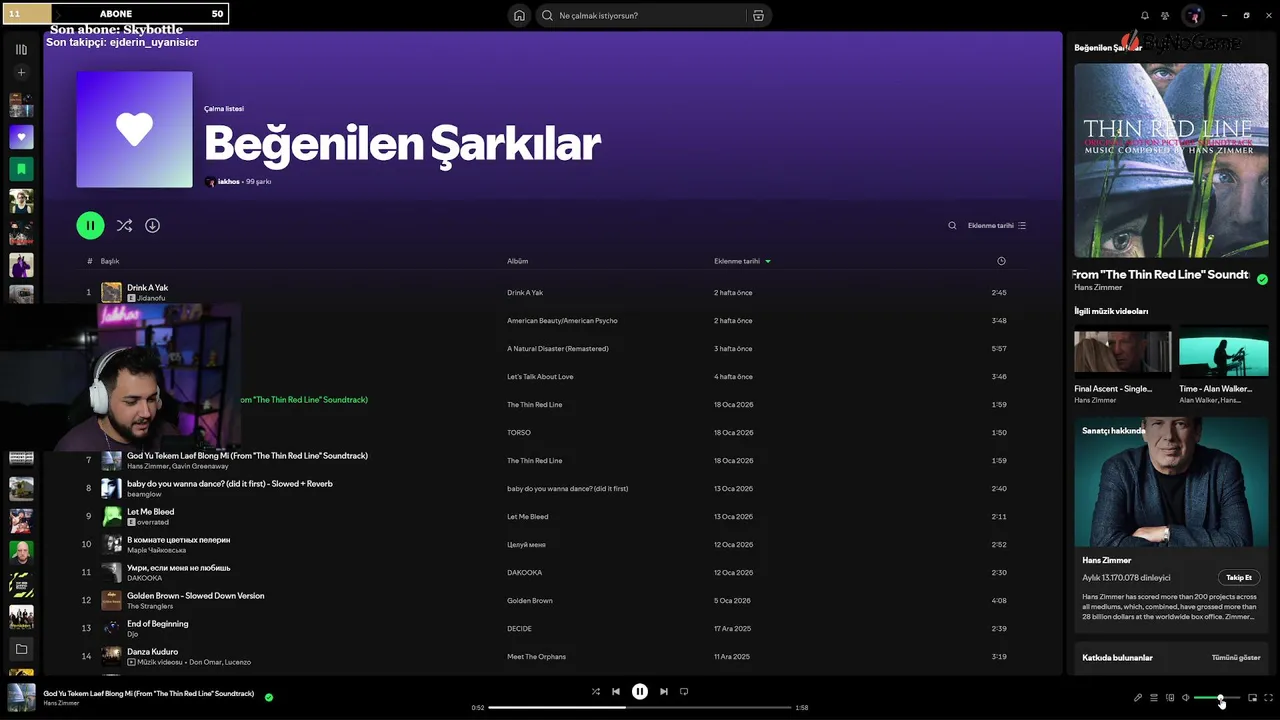
Task: Click the Browse icon in search bar
Action: coord(758,16)
